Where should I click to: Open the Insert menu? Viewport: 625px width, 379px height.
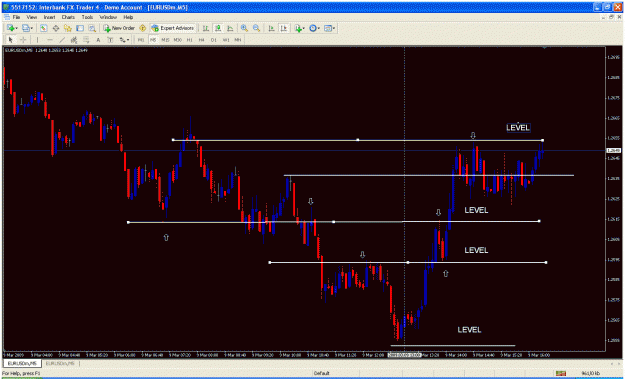coord(49,18)
